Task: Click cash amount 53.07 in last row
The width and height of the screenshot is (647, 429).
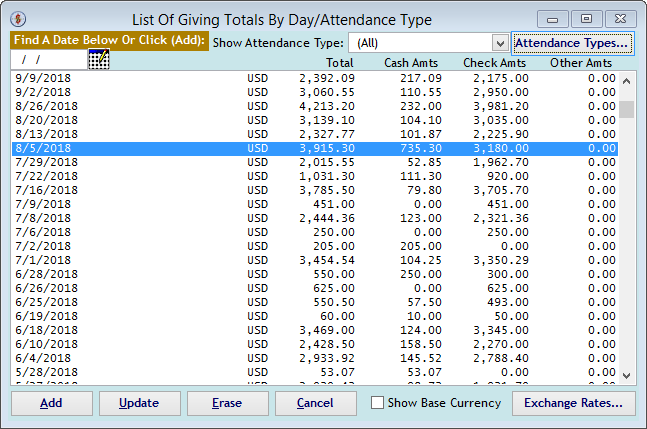Action: click(x=425, y=373)
